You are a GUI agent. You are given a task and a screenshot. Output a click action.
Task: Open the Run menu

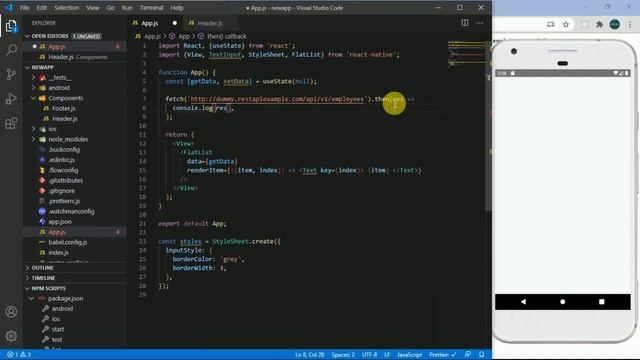coord(127,8)
